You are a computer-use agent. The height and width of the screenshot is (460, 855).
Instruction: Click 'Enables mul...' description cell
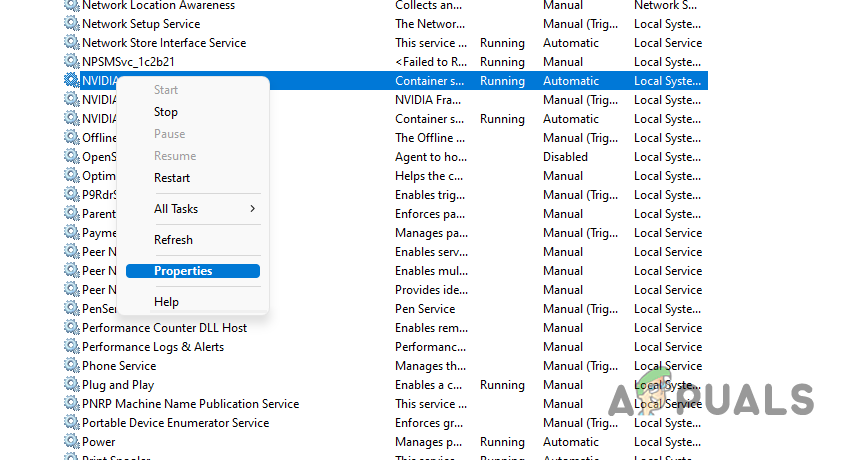pos(431,271)
